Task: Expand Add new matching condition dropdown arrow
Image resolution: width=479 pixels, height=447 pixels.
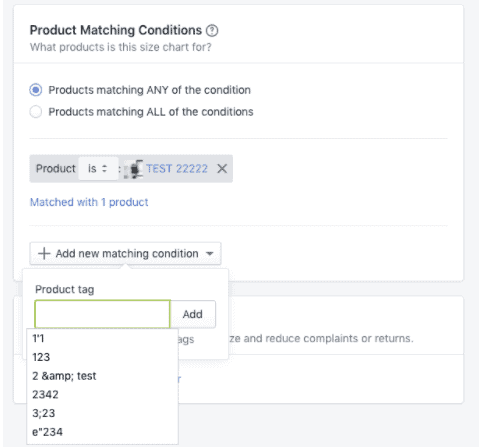Action: click(x=210, y=254)
